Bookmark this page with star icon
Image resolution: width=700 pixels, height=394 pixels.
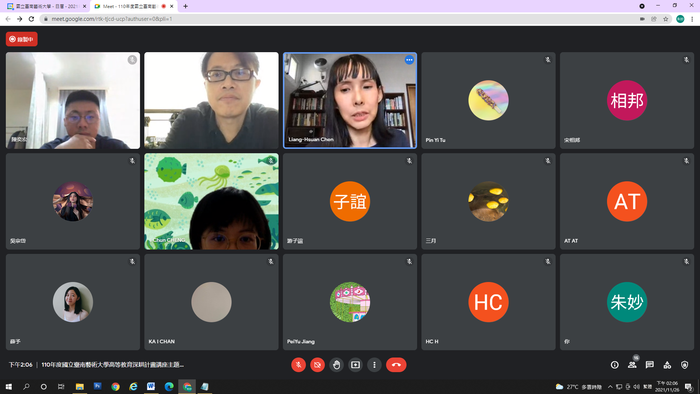(x=666, y=19)
